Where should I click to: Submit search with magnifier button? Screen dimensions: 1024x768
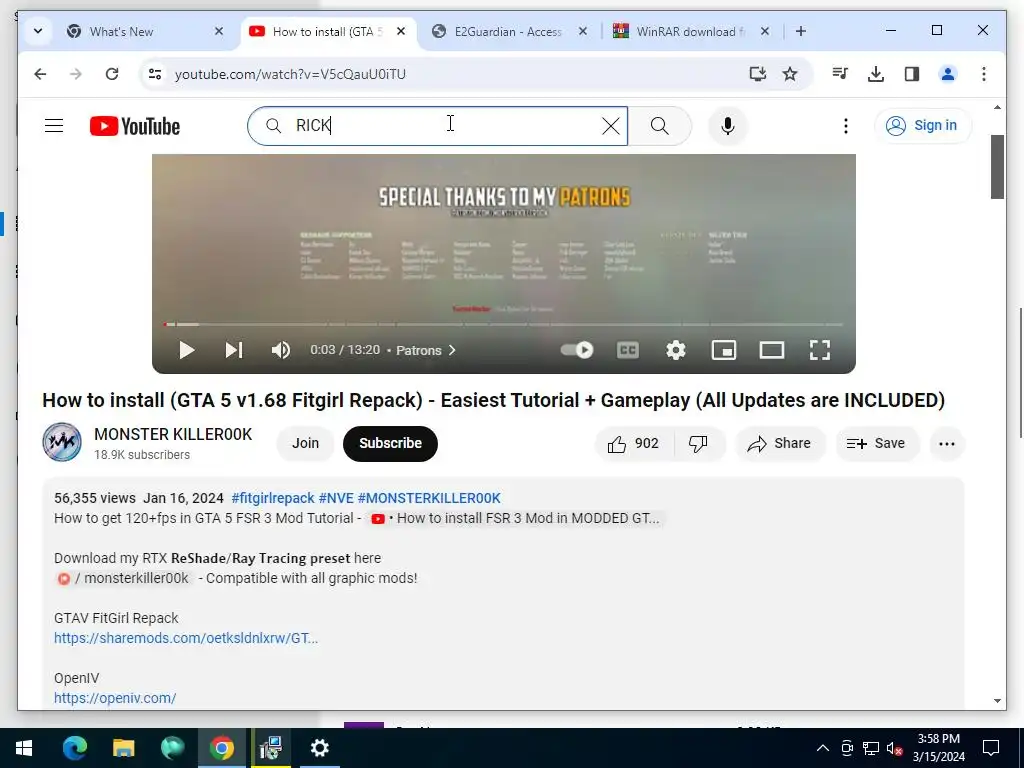(x=660, y=126)
